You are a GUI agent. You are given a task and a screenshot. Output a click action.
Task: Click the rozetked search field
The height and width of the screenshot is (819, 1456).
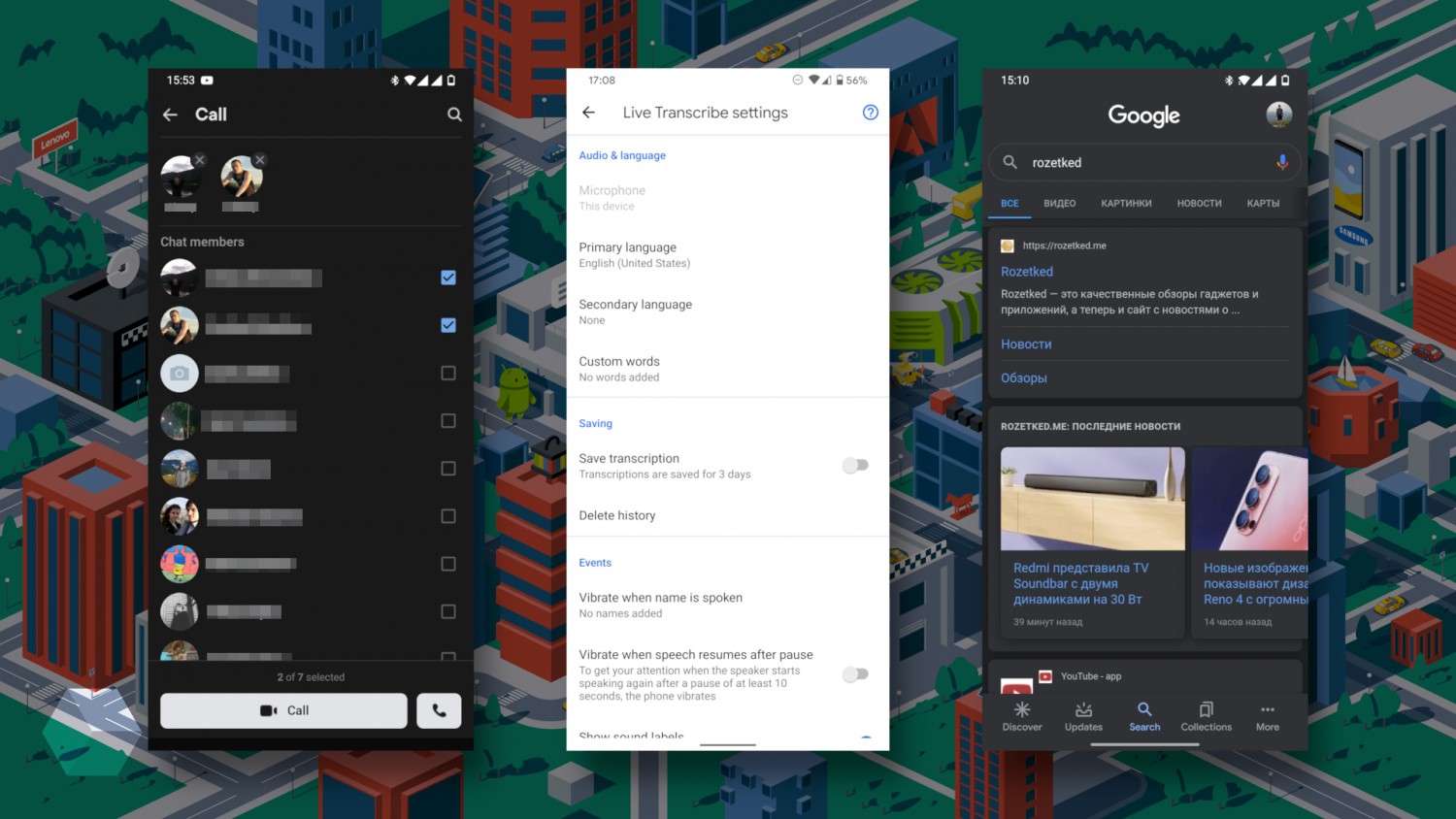click(x=1145, y=162)
